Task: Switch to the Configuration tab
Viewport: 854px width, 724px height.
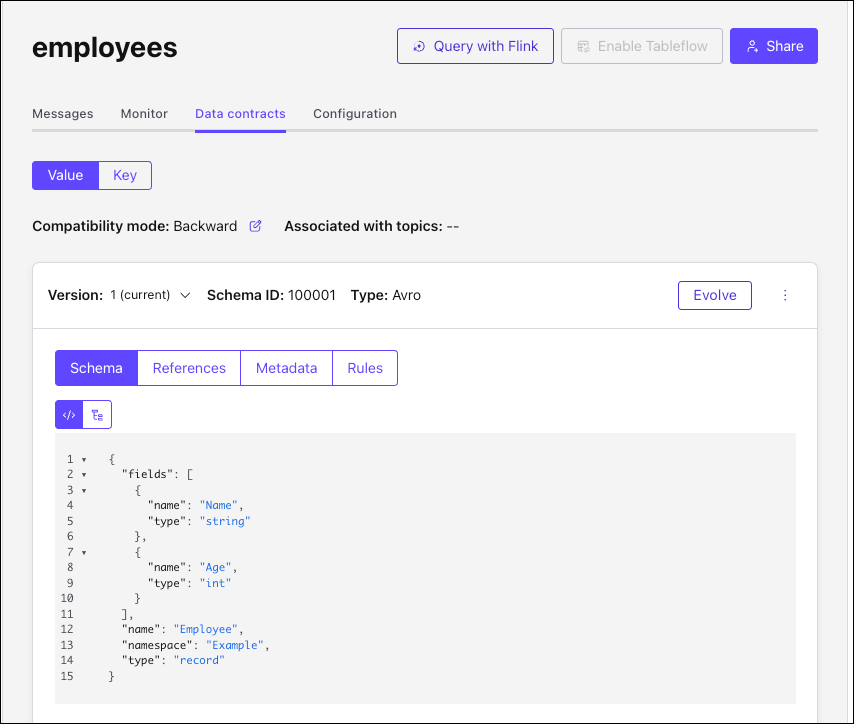Action: (355, 113)
